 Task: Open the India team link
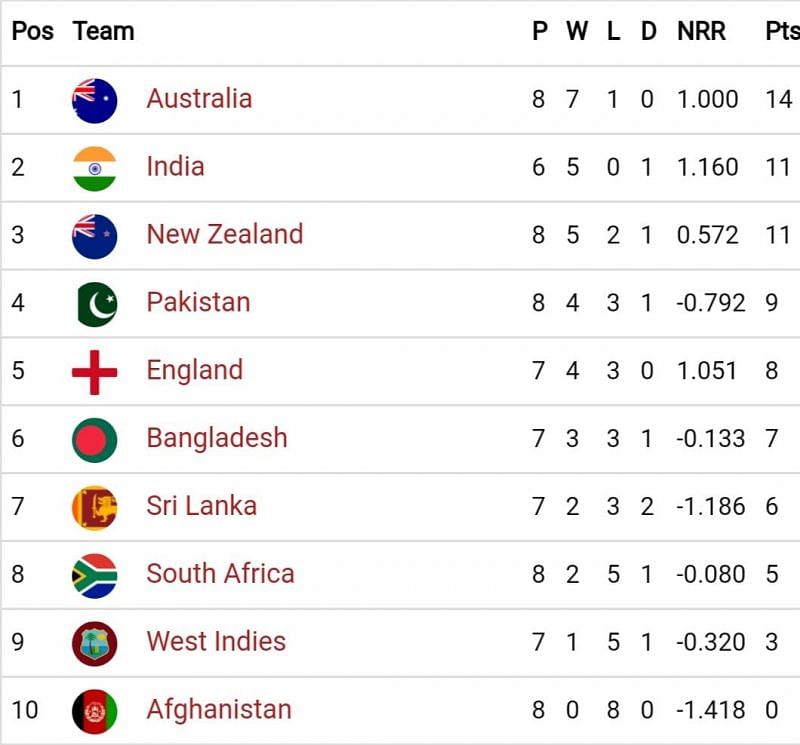(175, 167)
